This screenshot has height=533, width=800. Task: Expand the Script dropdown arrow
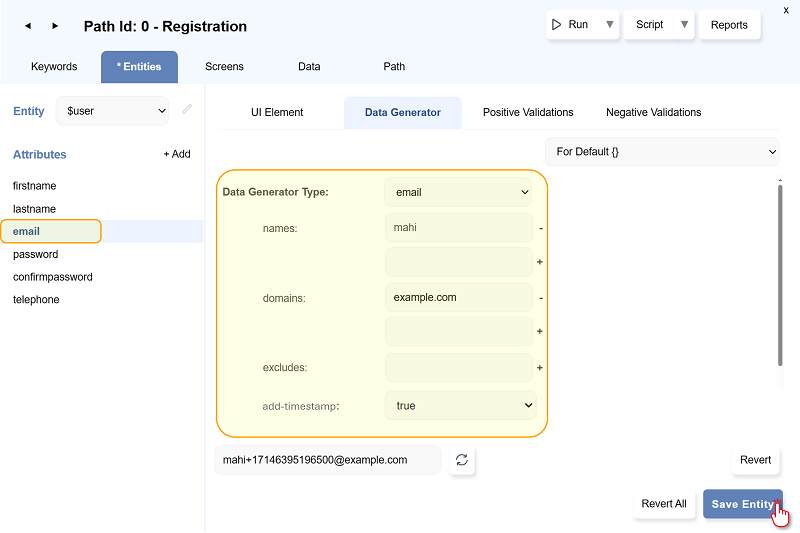(x=684, y=25)
